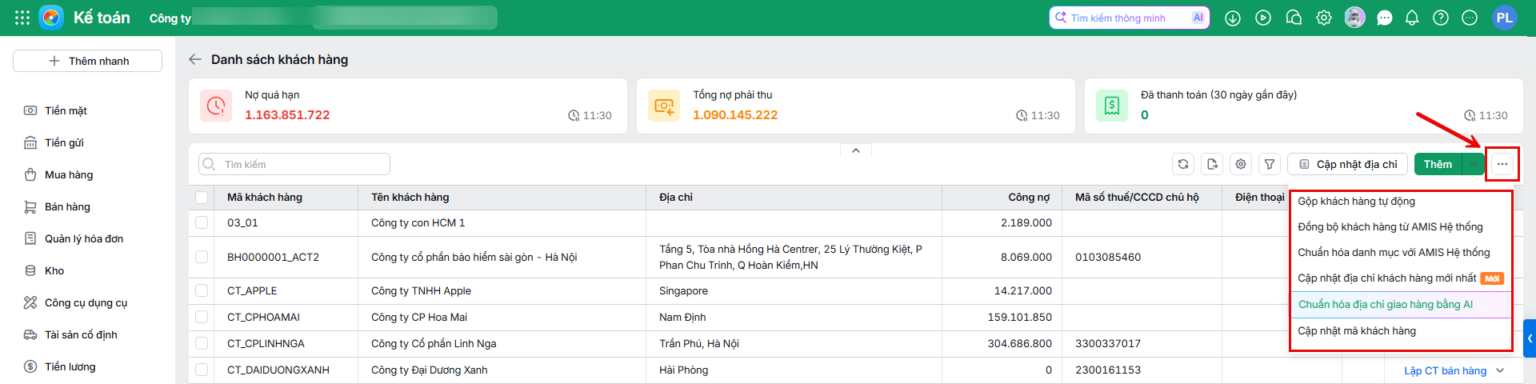
Task: Open the settings gear in the top bar
Action: pos(1324,18)
